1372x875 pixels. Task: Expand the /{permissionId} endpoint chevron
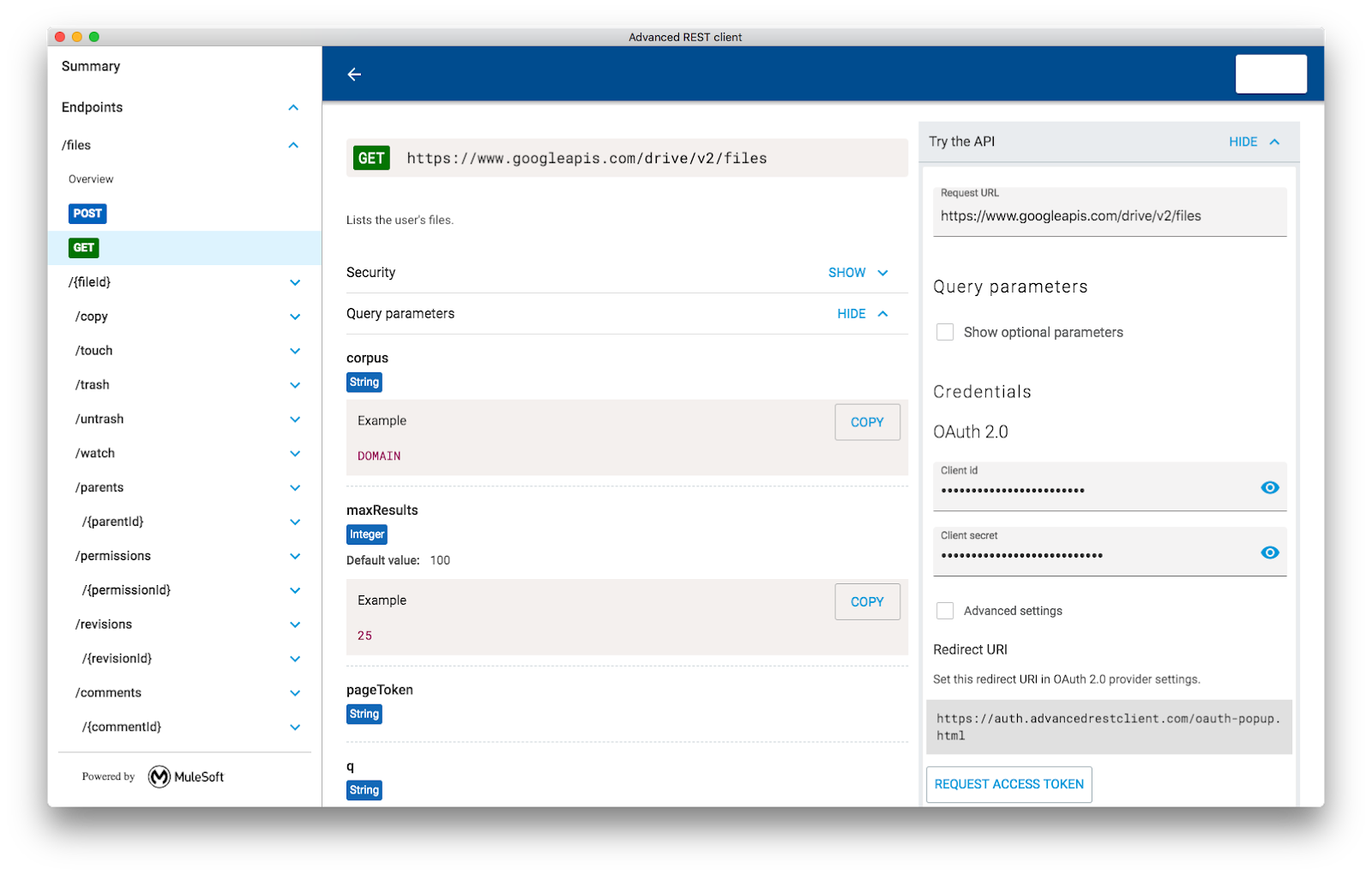295,590
